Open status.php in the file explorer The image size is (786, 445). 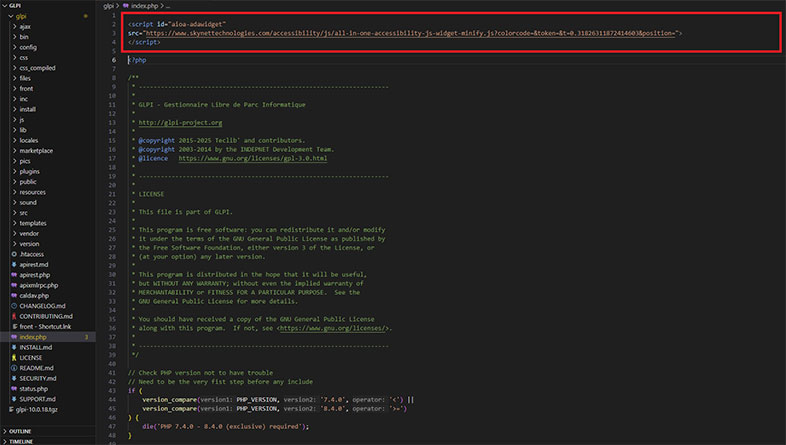tap(33, 388)
